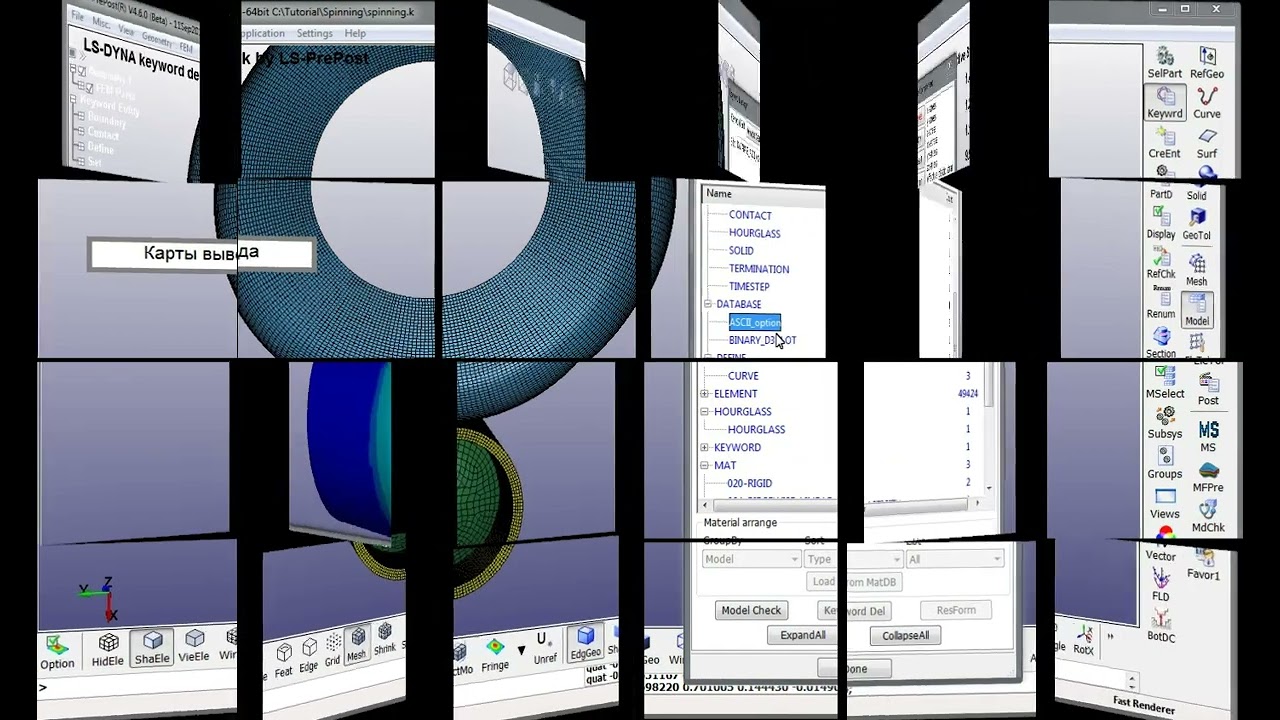Open the Subsys tool
The image size is (1280, 720).
(1165, 423)
